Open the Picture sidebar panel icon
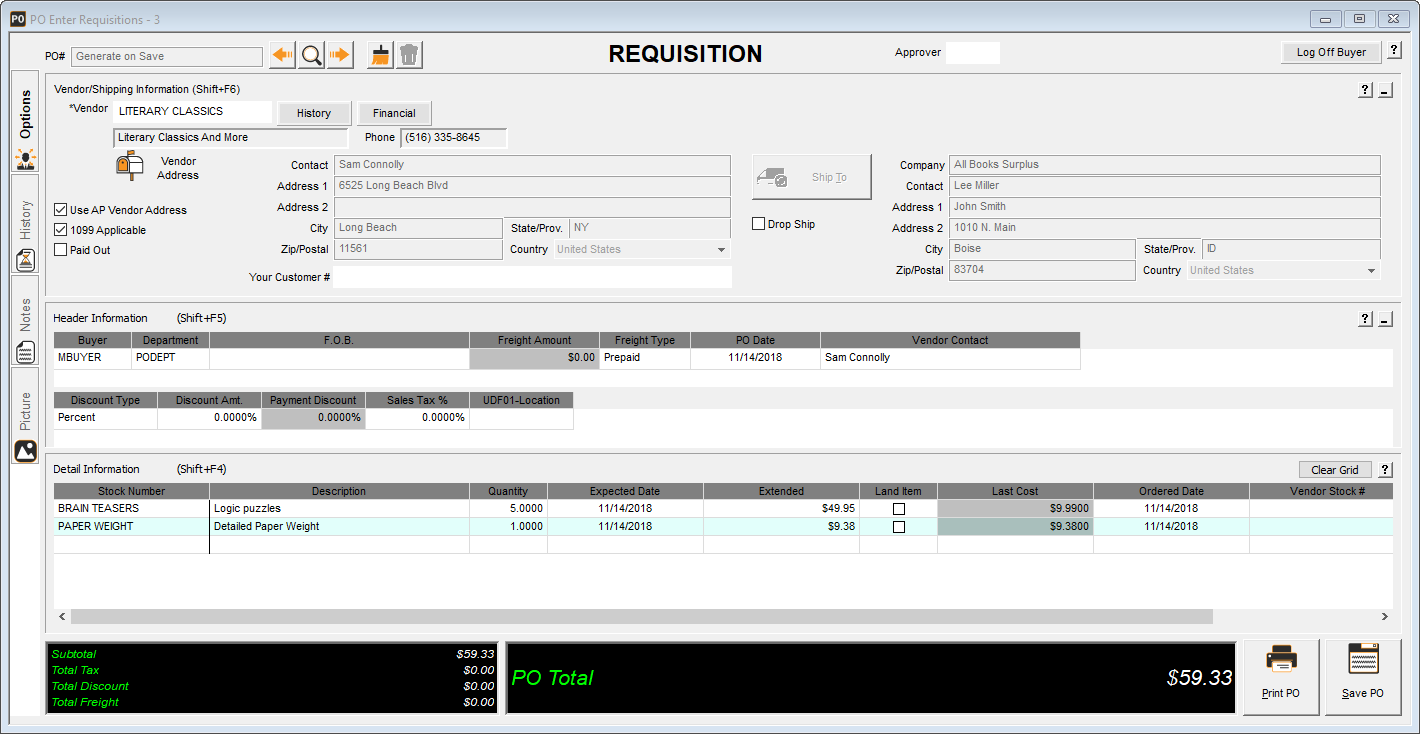This screenshot has height=734, width=1420. [x=25, y=451]
